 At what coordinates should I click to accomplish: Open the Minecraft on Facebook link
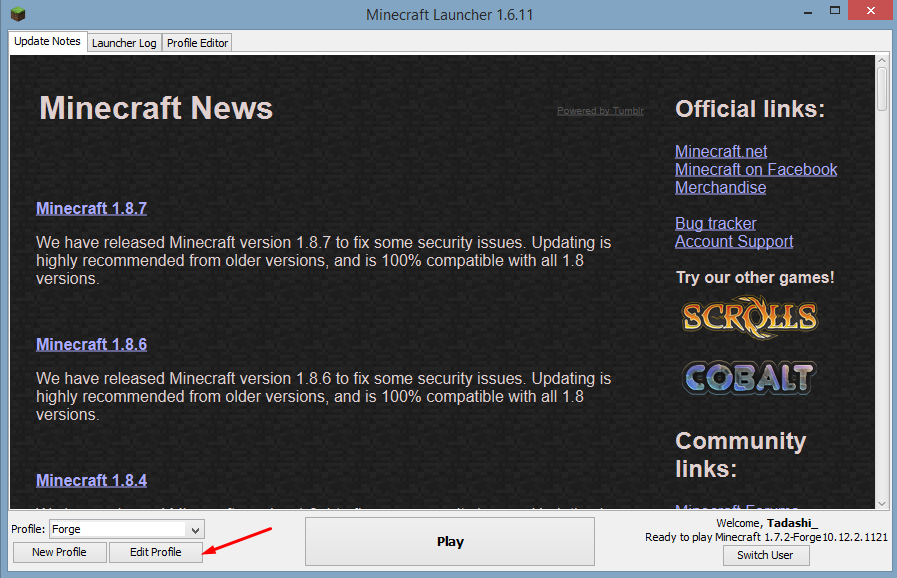[756, 169]
